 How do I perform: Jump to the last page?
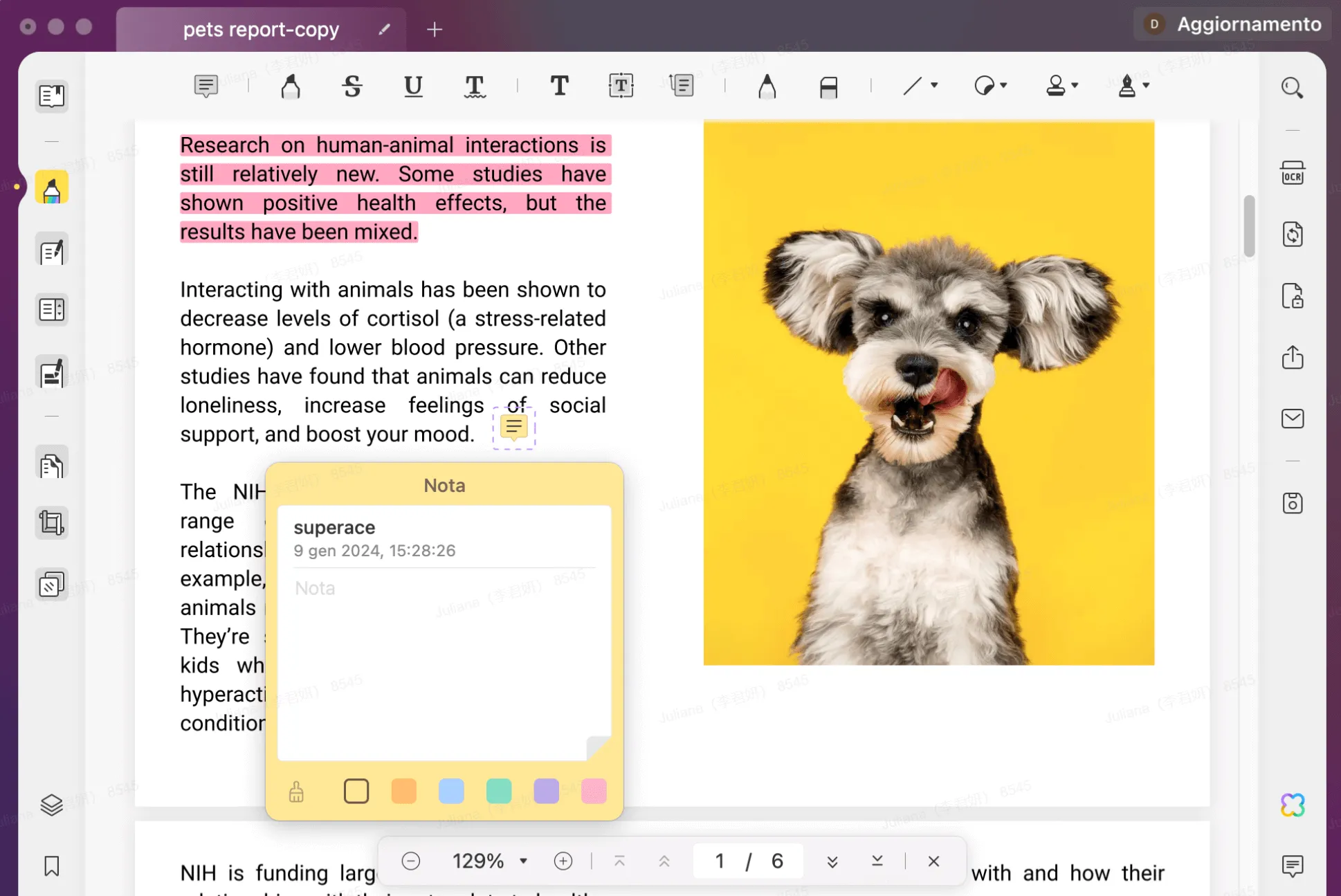[877, 861]
